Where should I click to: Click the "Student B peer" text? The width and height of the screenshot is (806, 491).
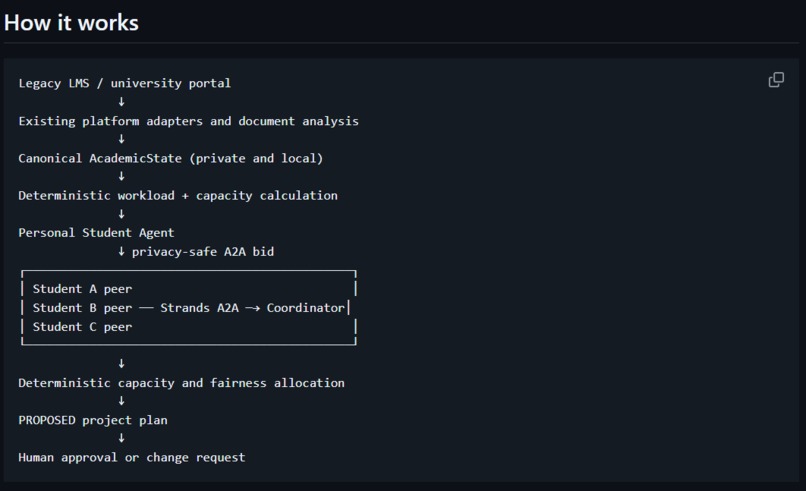pyautogui.click(x=82, y=308)
